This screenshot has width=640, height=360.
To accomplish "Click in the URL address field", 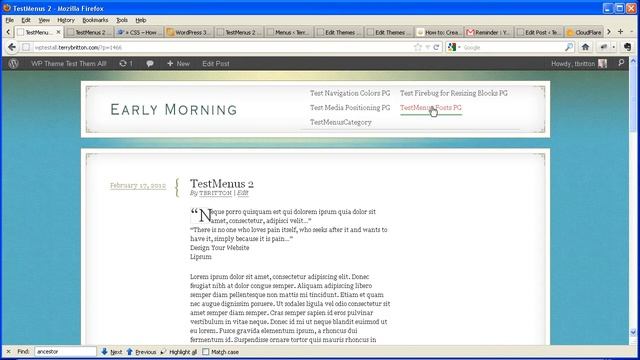I will coord(220,47).
